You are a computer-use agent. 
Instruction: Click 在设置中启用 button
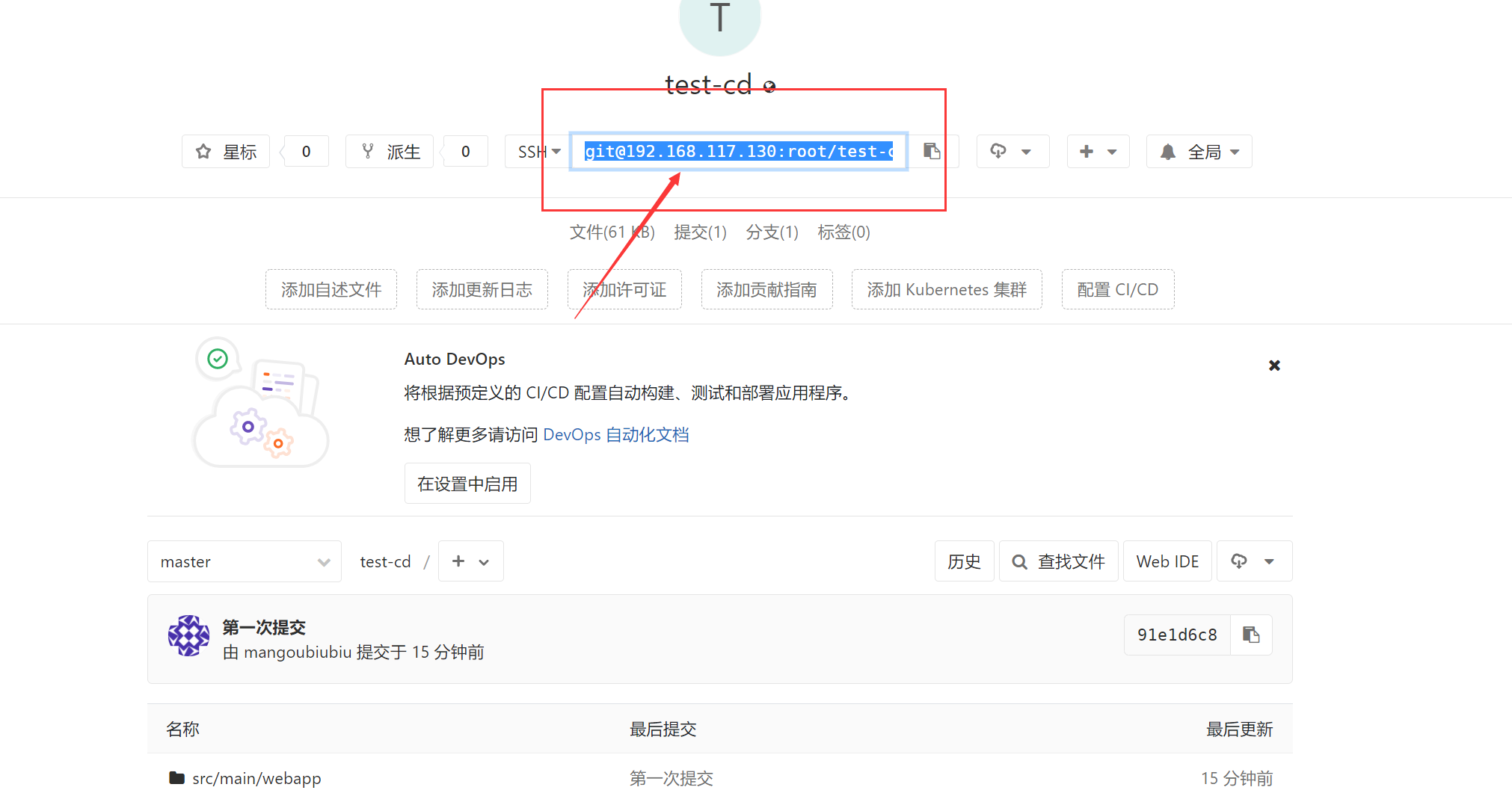pyautogui.click(x=467, y=484)
